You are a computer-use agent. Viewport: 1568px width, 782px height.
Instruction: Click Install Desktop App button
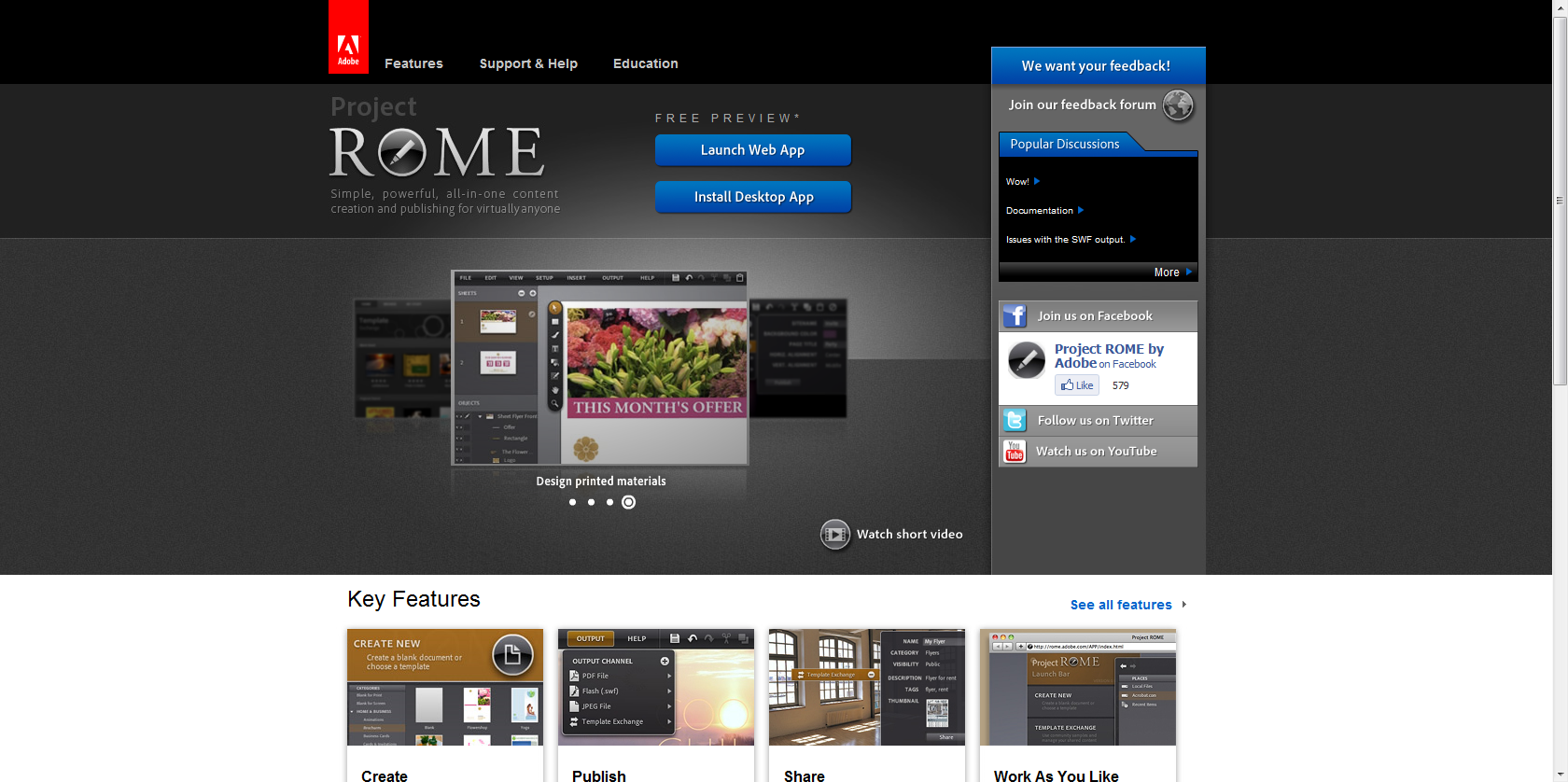(753, 197)
